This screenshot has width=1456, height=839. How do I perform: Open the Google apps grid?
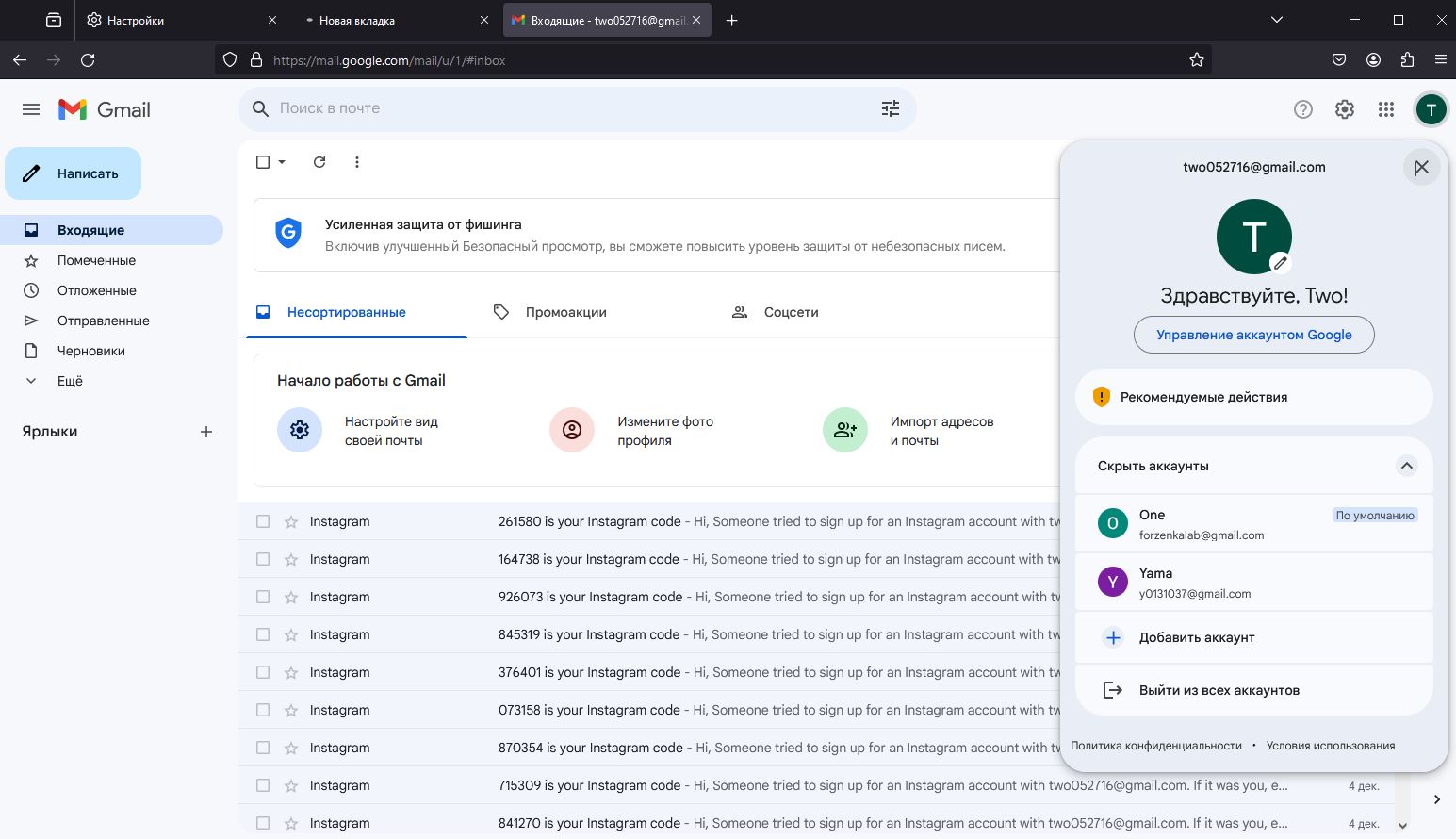[x=1385, y=109]
